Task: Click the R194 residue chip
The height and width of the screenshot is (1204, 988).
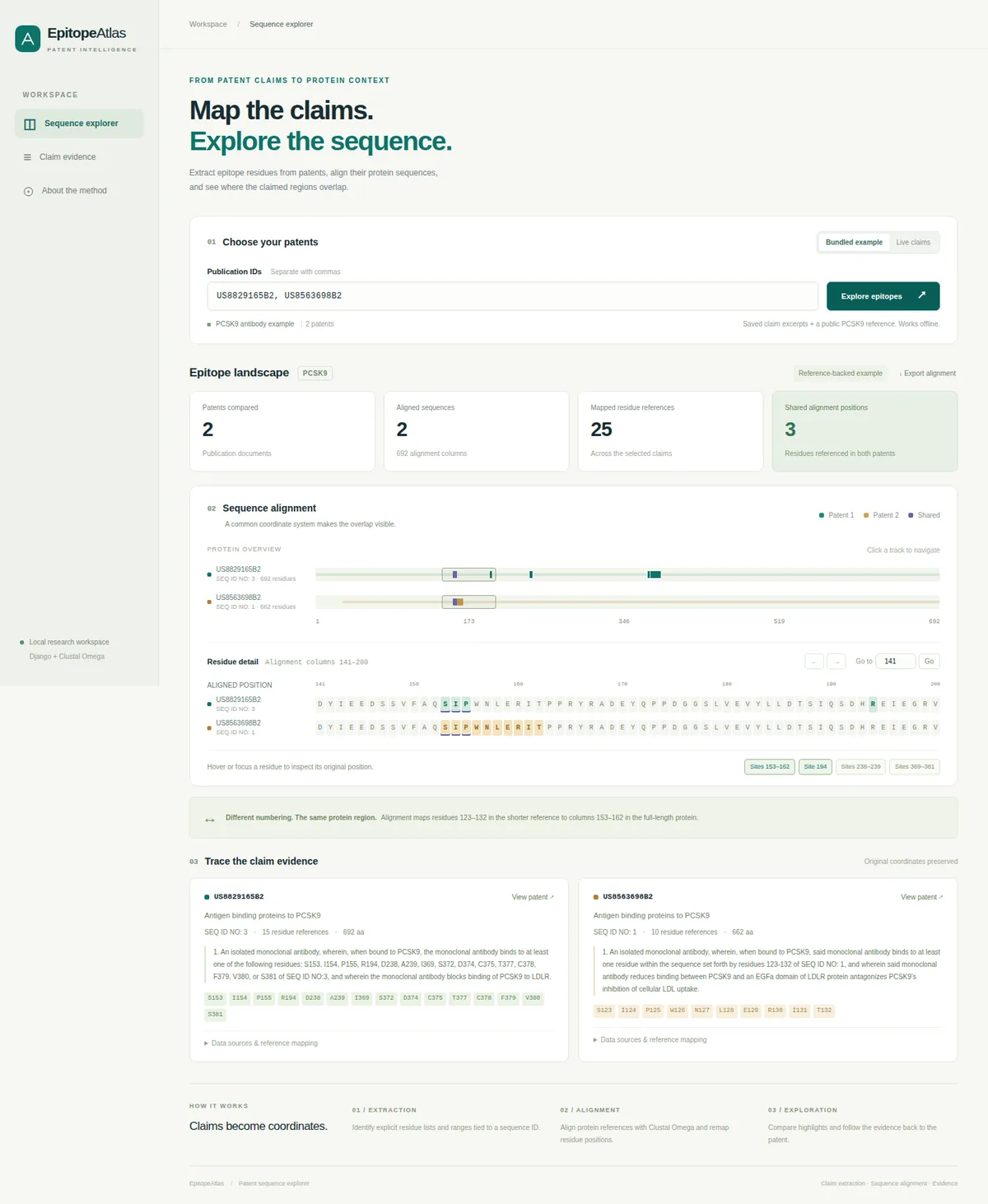Action: click(289, 997)
